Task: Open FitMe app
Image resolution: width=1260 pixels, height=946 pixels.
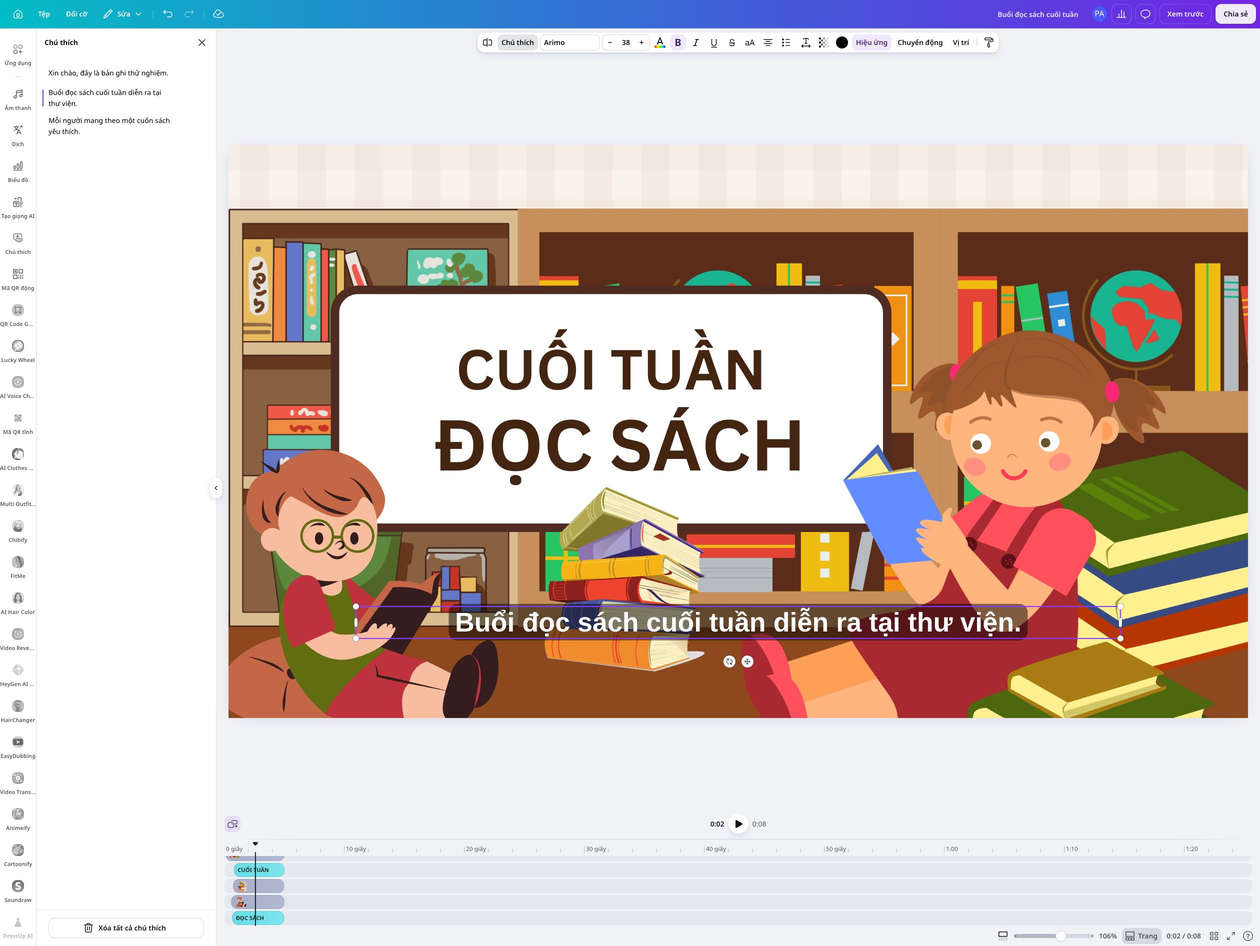Action: point(18,567)
